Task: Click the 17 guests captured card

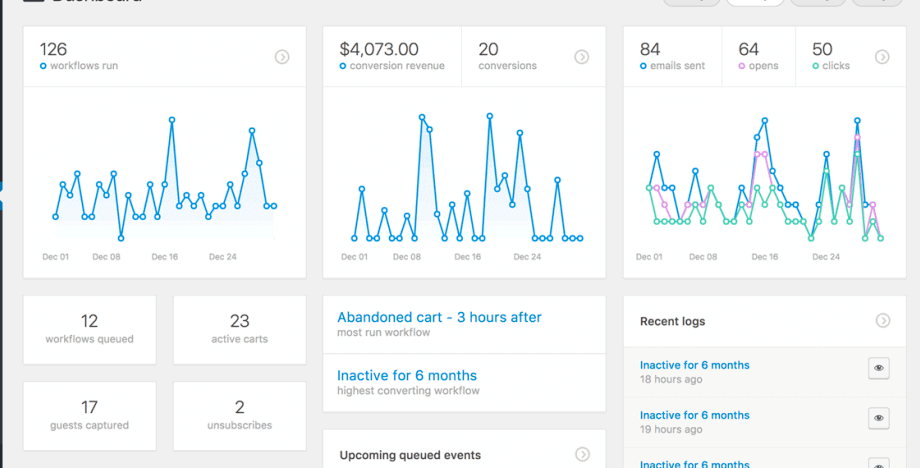Action: (90, 416)
